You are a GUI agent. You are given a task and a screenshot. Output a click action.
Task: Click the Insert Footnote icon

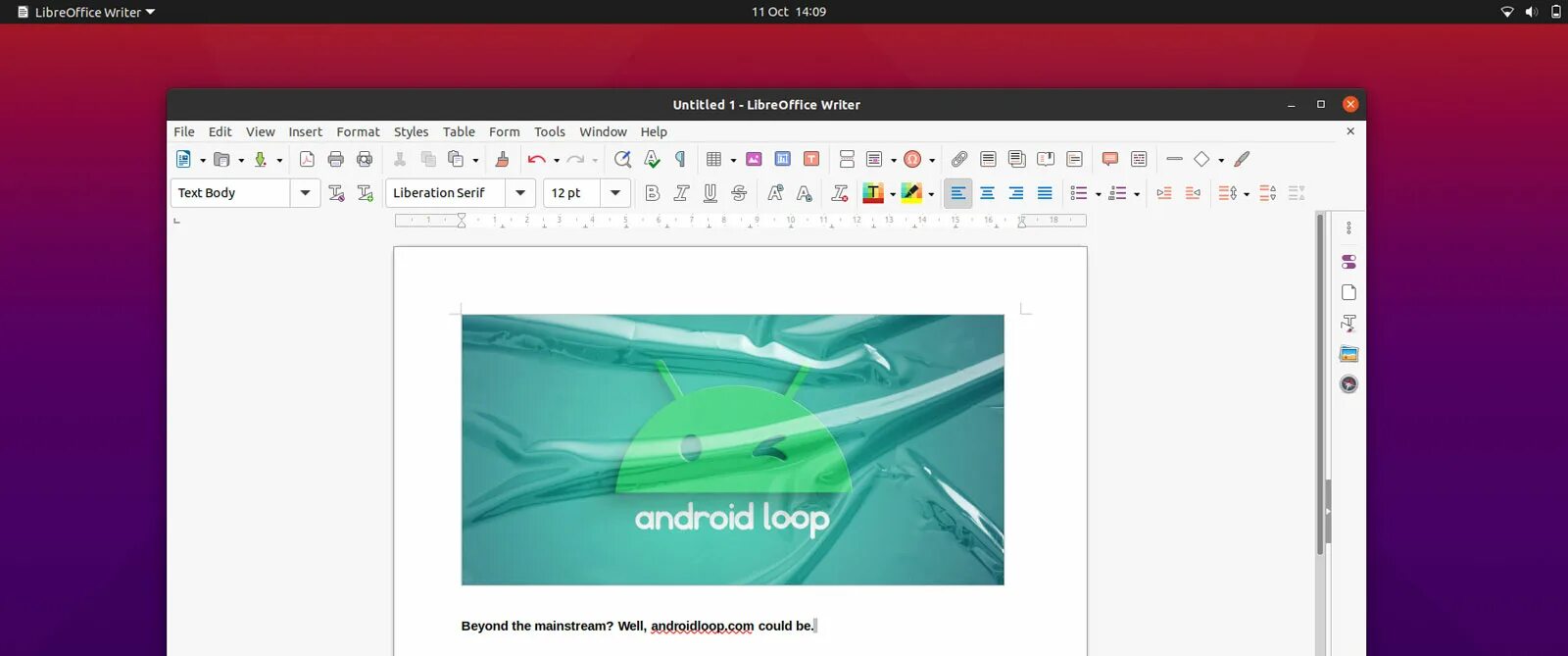point(988,159)
